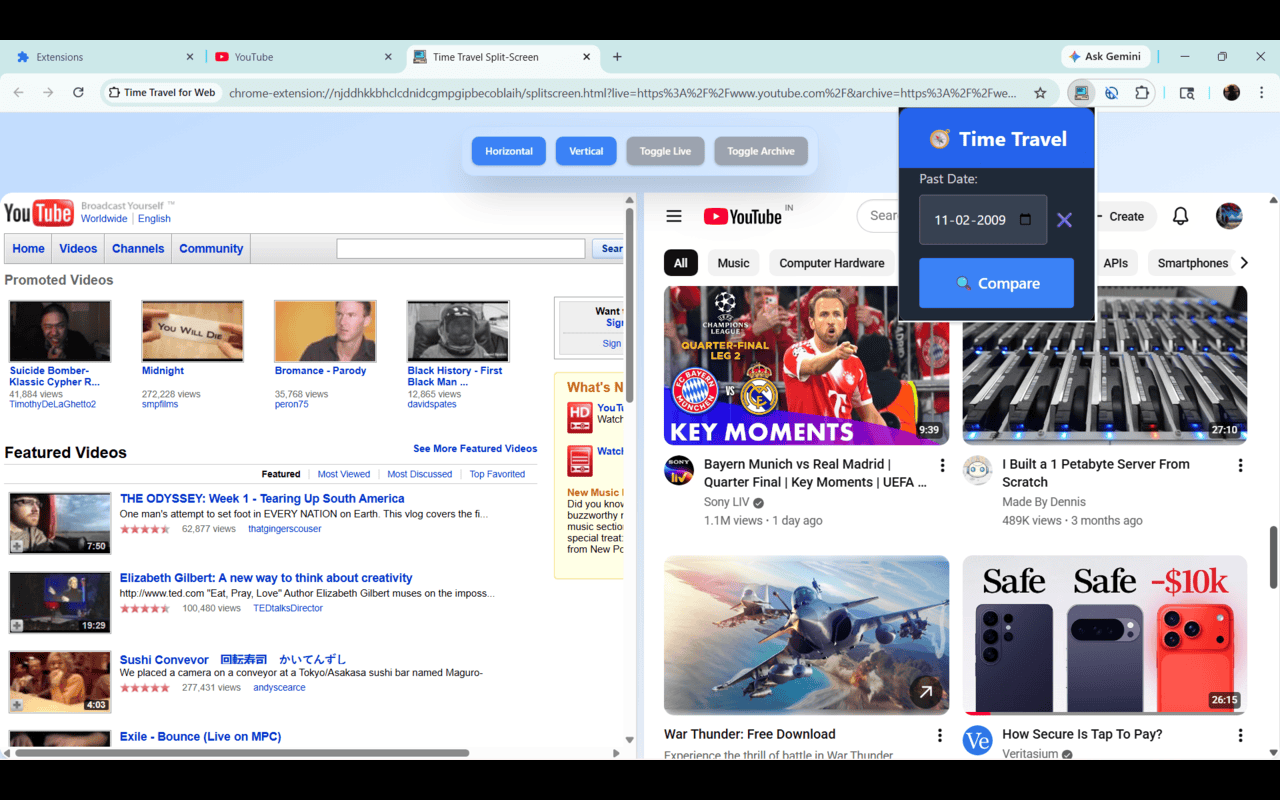Open options for Tap To Pay video
The width and height of the screenshot is (1280, 800).
1240,735
